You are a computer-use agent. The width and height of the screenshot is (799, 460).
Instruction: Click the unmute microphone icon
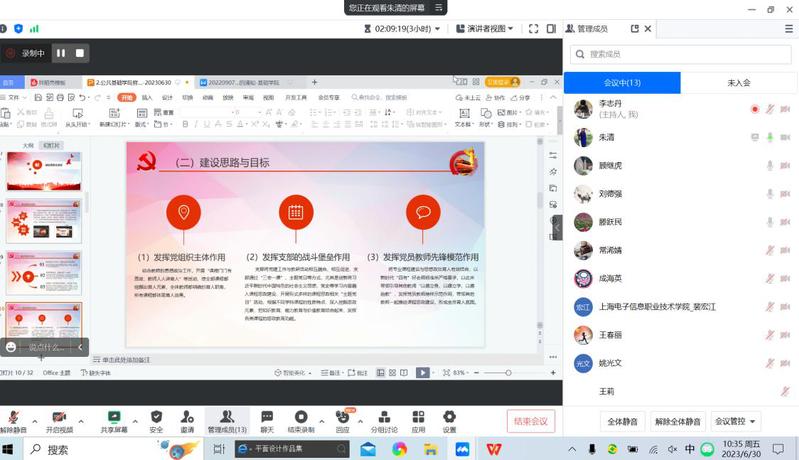13,416
